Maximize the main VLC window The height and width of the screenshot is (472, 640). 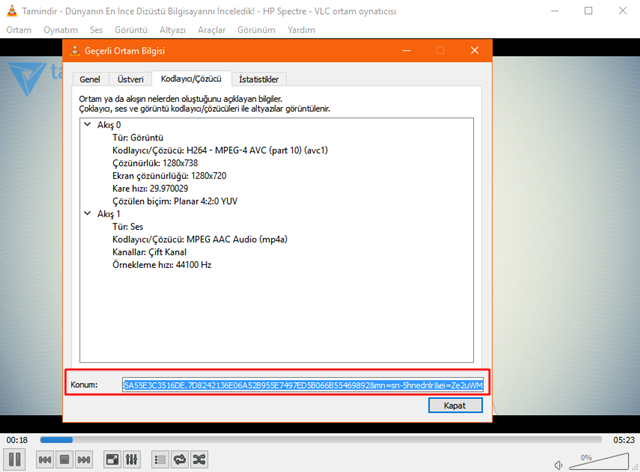[588, 11]
